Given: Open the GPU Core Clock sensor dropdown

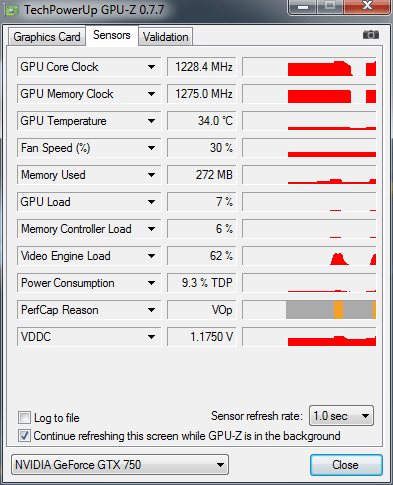Looking at the screenshot, I should pos(151,67).
